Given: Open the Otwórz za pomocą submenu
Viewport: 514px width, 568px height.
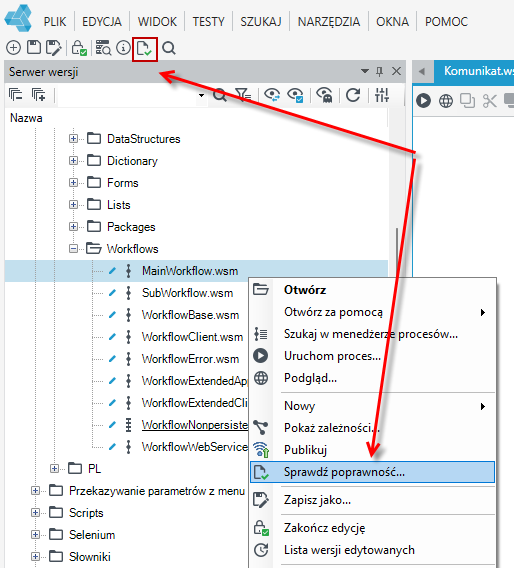Looking at the screenshot, I should [x=372, y=312].
